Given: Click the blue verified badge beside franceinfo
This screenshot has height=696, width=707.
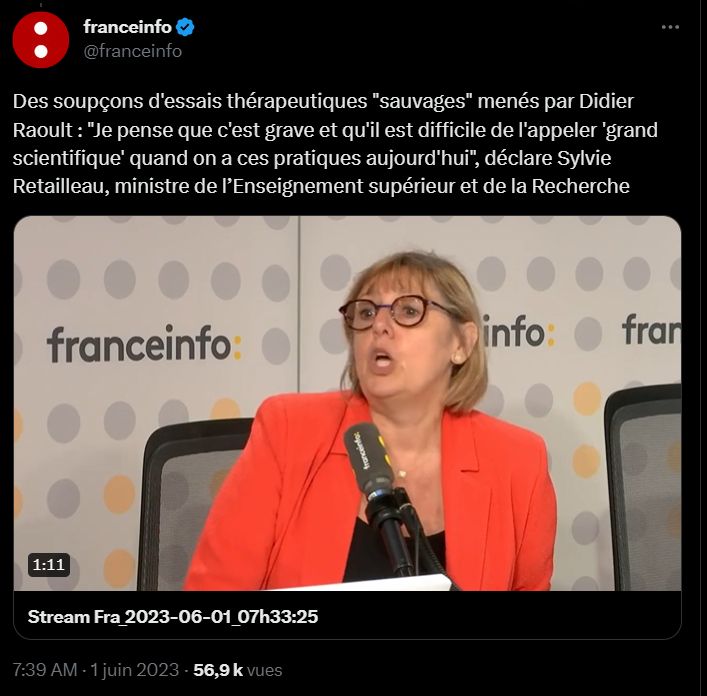Looking at the screenshot, I should pos(185,27).
